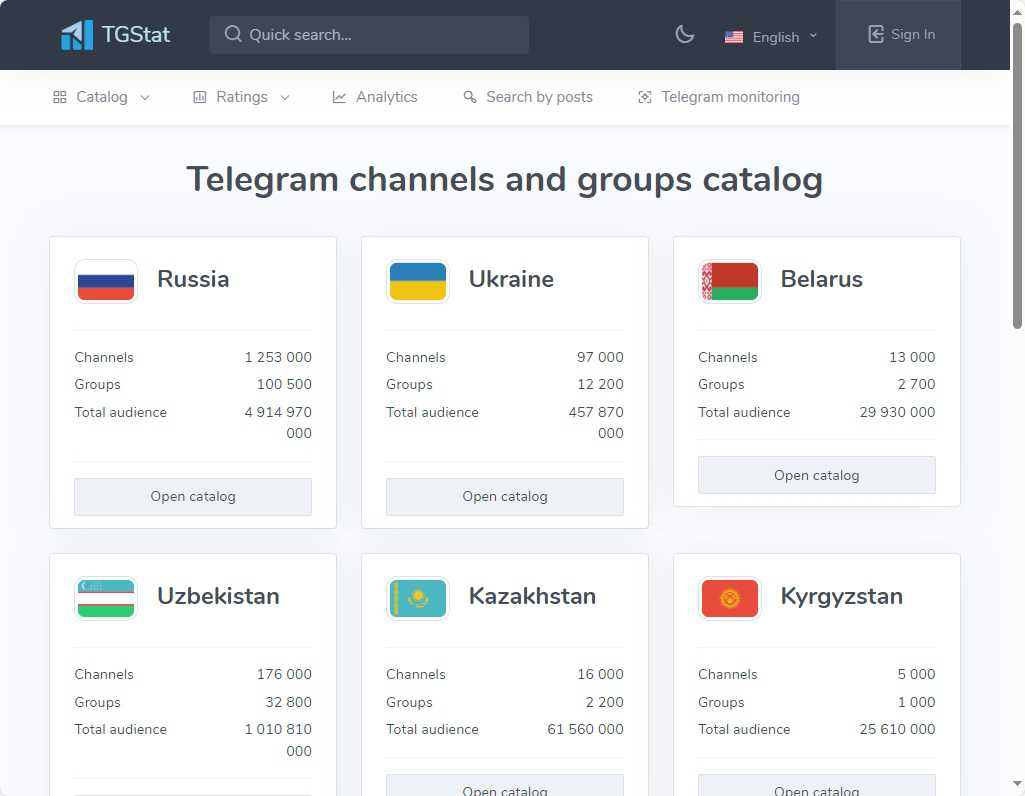Expand the Catalog menu chevron

145,97
